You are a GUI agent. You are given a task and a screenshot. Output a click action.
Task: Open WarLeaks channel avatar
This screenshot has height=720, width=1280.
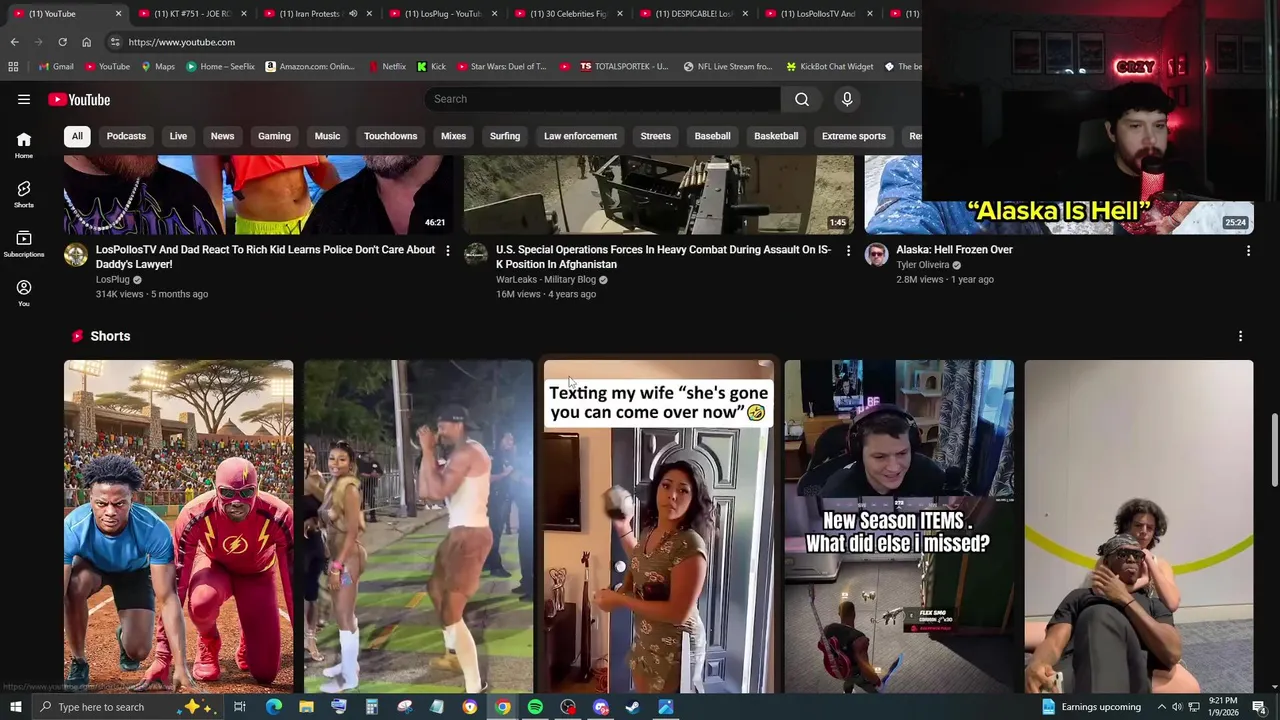[476, 254]
